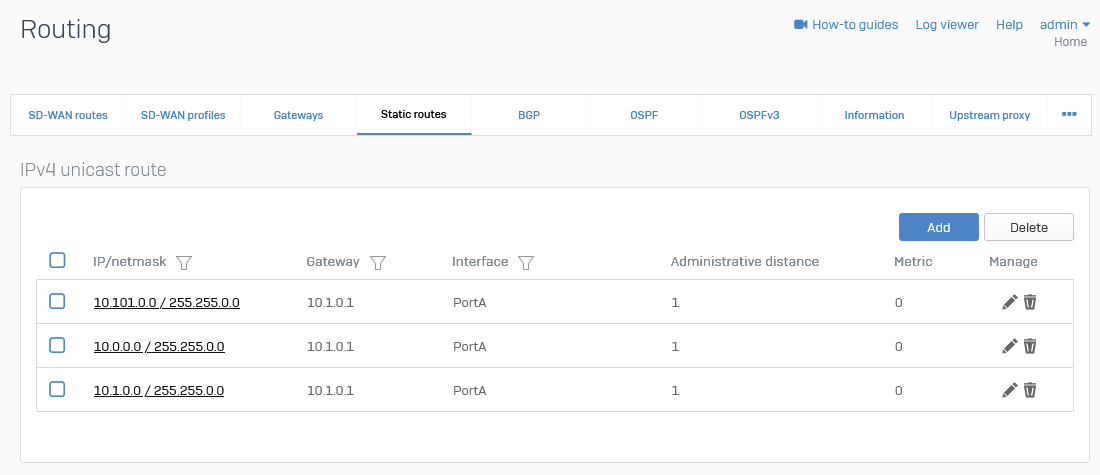This screenshot has width=1100, height=475.
Task: Select the checkbox for route 10.0.0.0
Action: tap(57, 345)
